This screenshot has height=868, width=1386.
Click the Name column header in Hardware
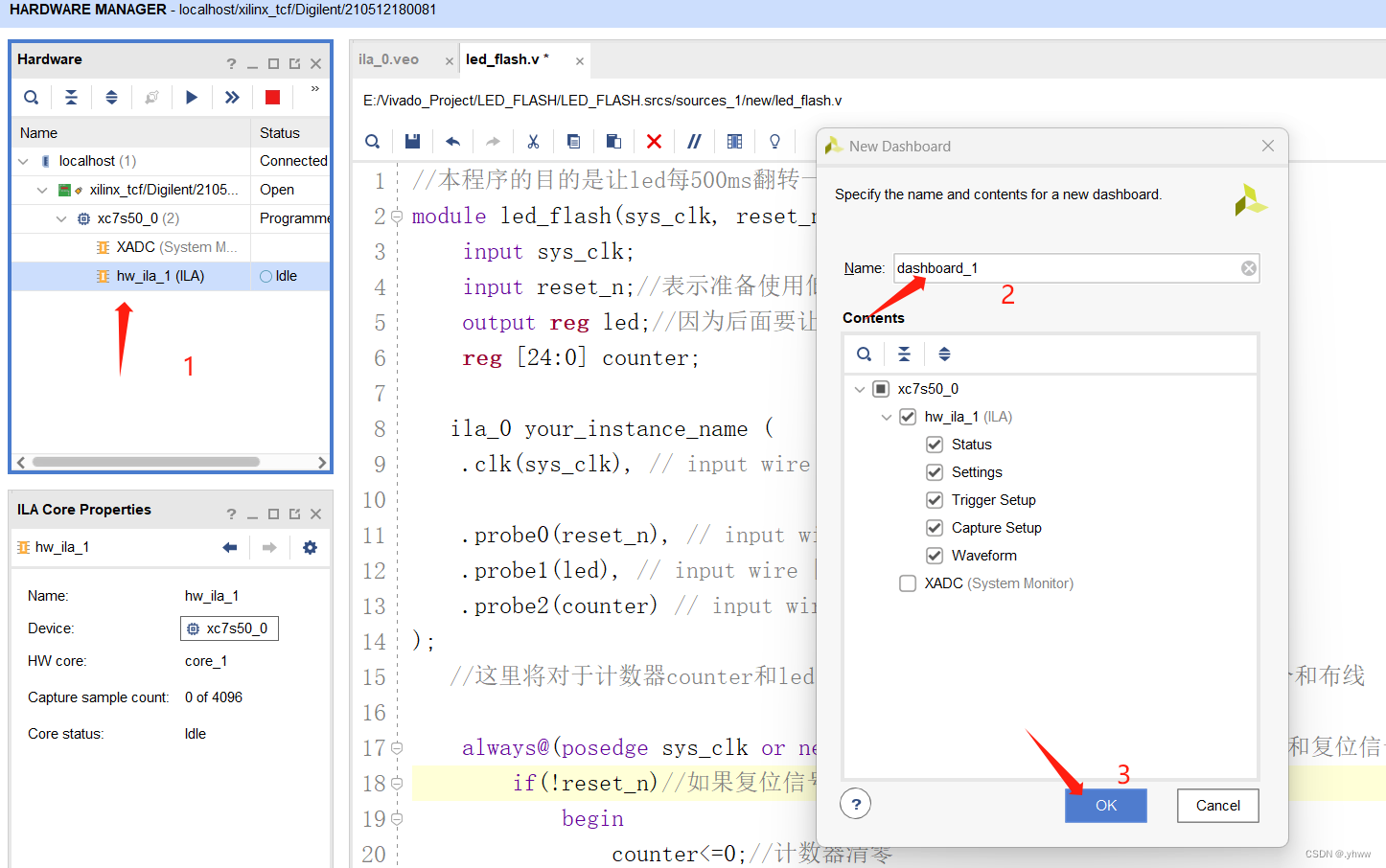pyautogui.click(x=131, y=133)
